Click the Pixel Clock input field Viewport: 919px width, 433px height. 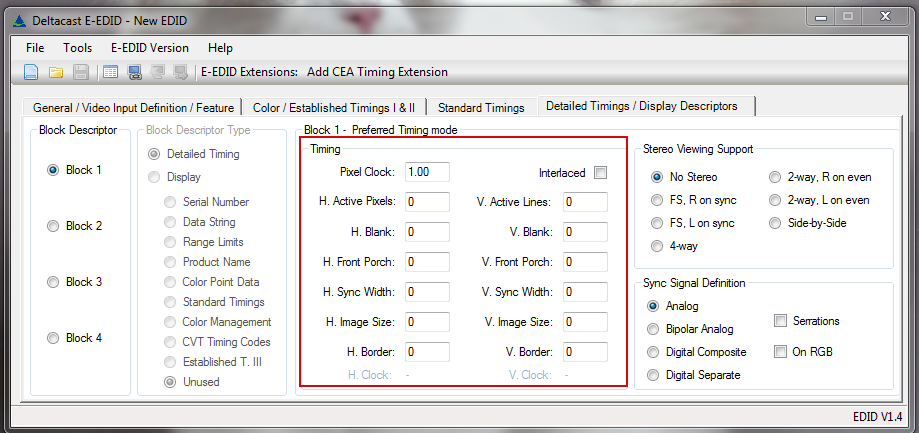pos(428,172)
